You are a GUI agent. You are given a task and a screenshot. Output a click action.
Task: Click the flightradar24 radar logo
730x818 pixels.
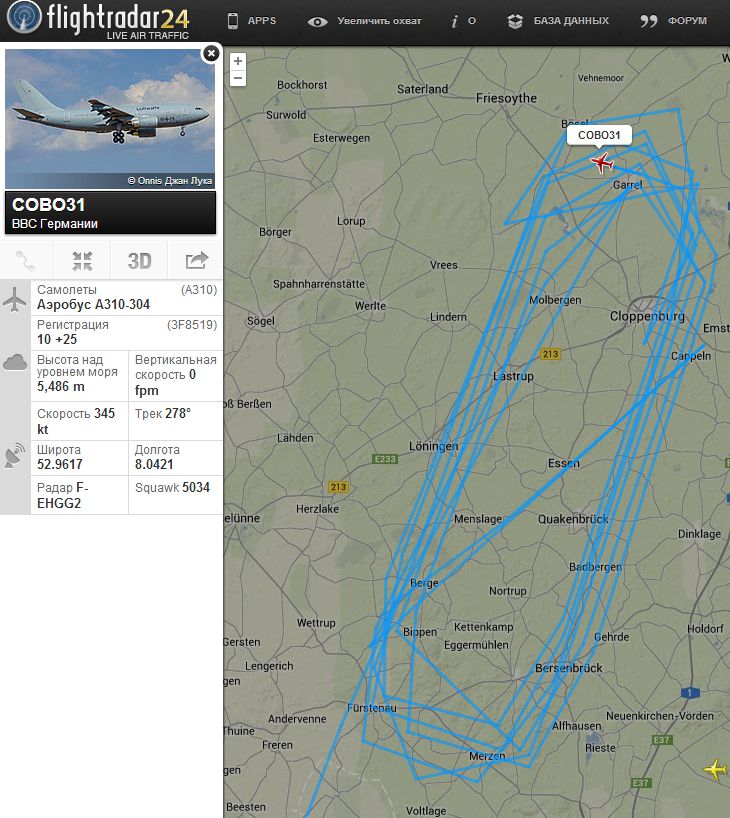coord(23,16)
